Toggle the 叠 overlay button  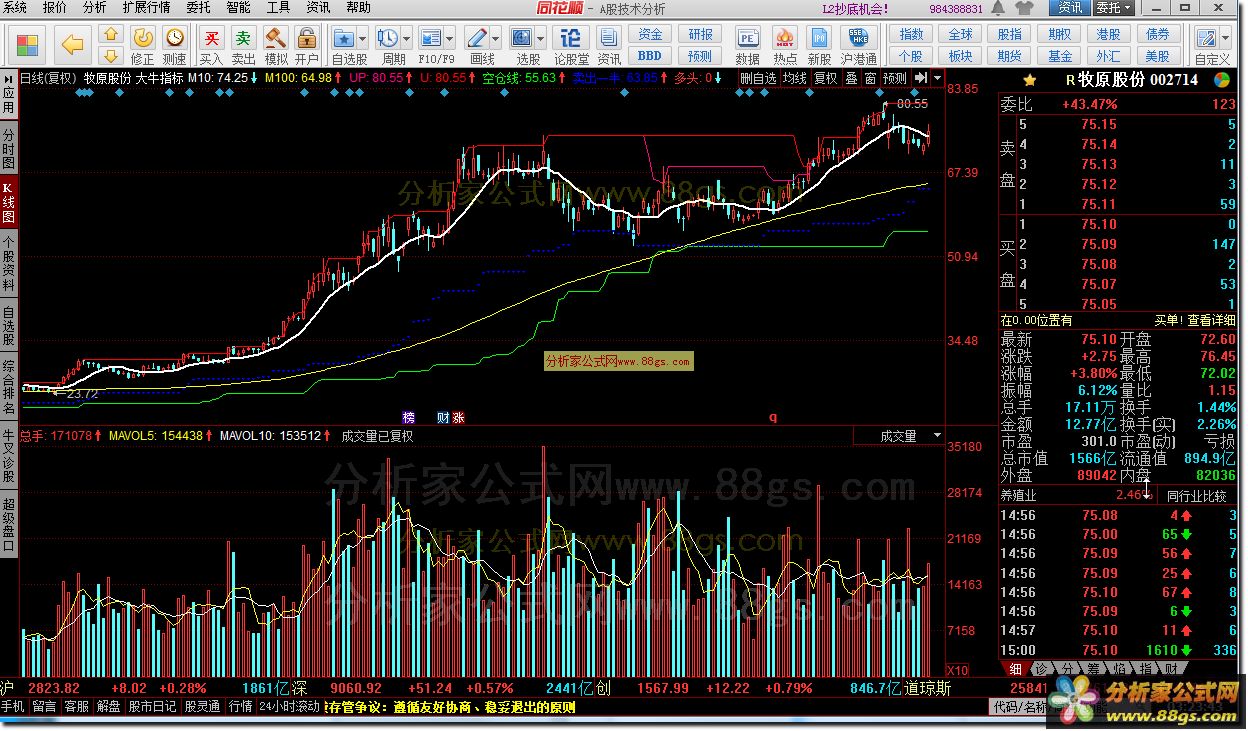(x=851, y=78)
